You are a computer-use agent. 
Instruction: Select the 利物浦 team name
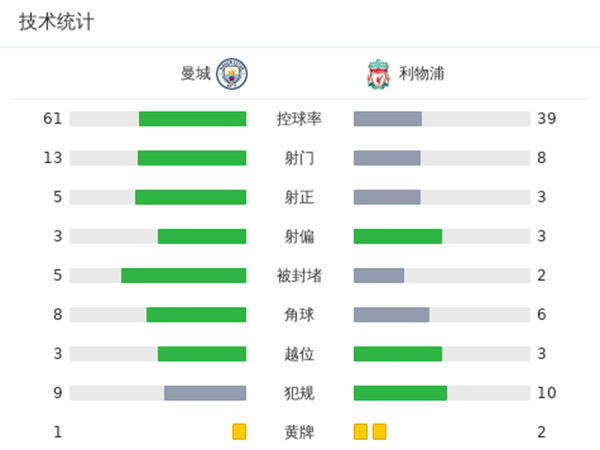[421, 74]
